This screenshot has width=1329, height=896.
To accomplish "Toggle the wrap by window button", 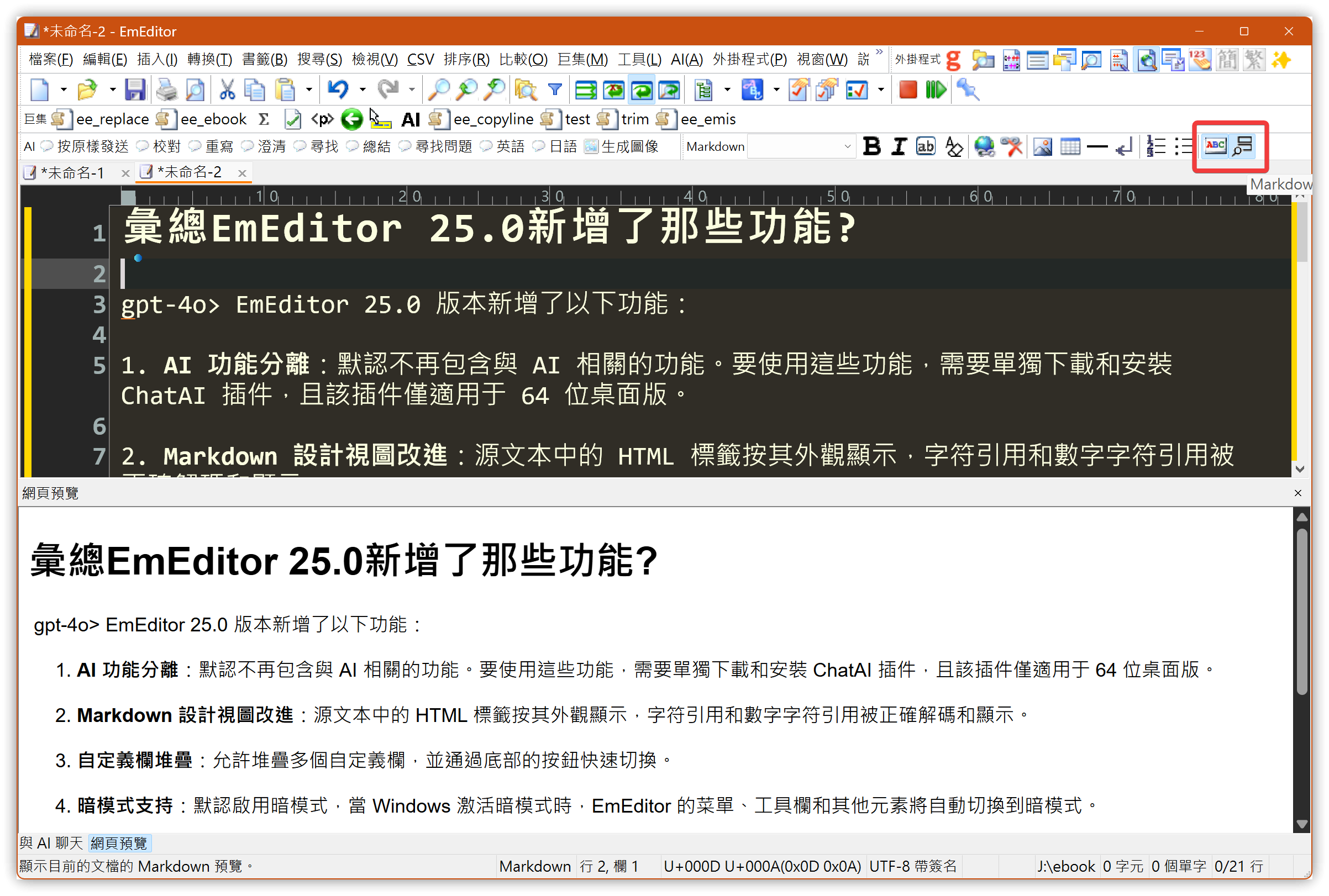I will 642,89.
